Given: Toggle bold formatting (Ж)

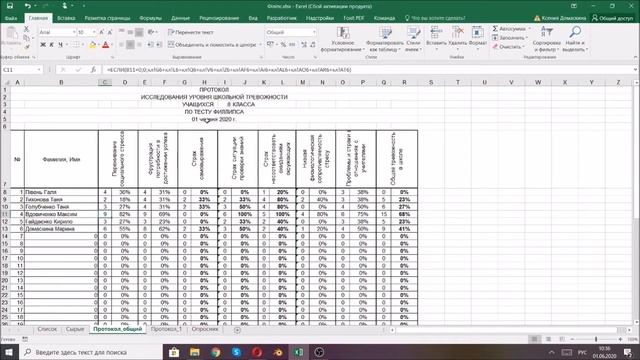Looking at the screenshot, I should click(x=43, y=44).
